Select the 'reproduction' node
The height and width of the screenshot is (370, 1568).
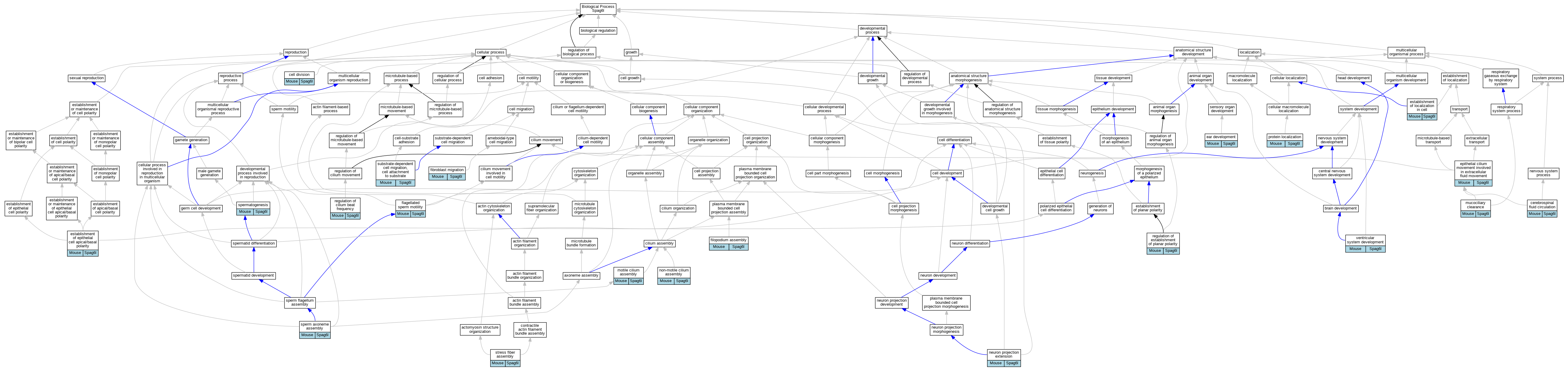(x=296, y=52)
